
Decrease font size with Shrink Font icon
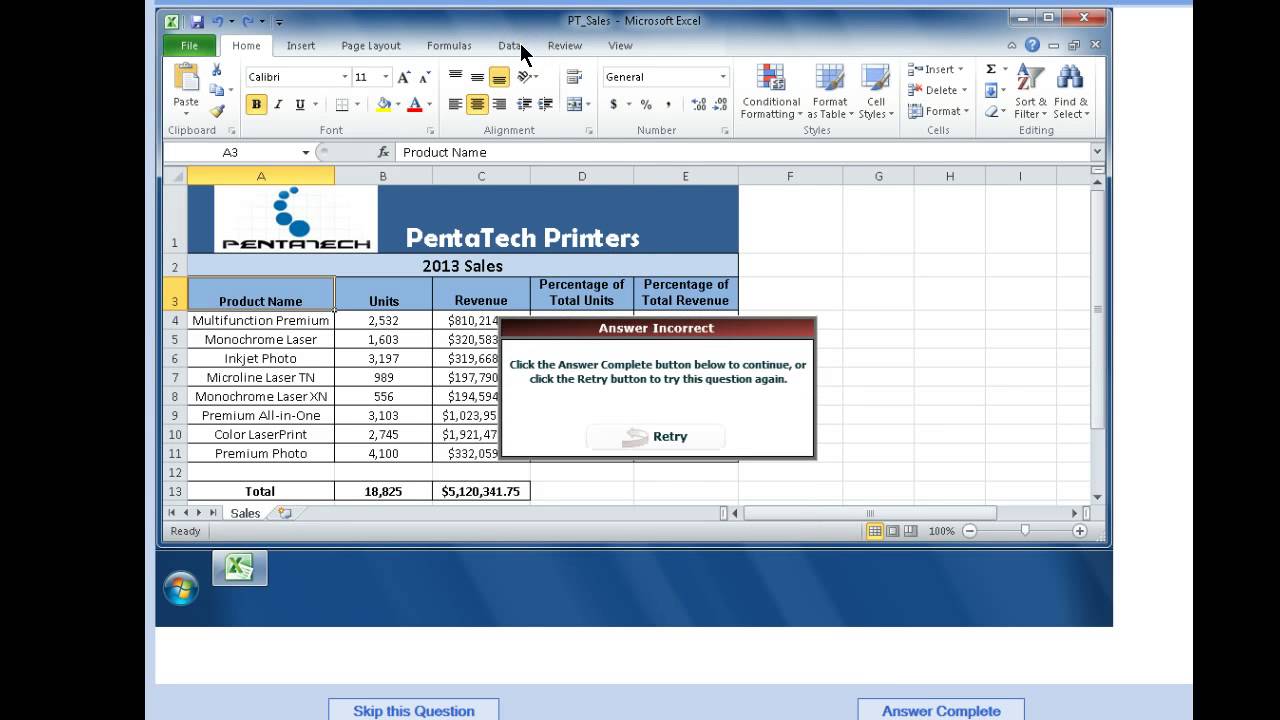coord(425,77)
